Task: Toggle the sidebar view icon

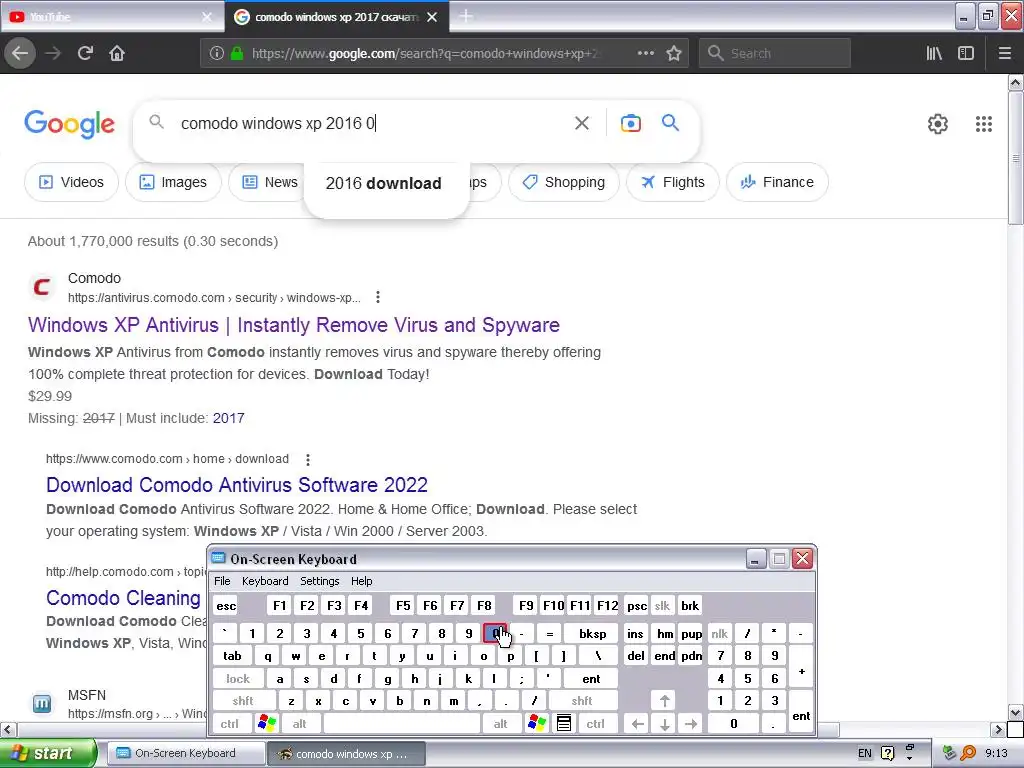Action: [966, 53]
